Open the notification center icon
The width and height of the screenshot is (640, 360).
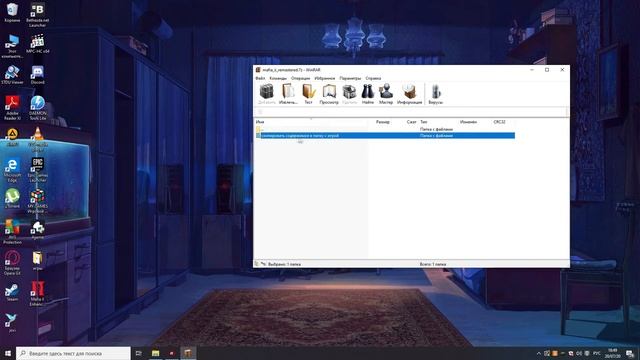point(630,353)
